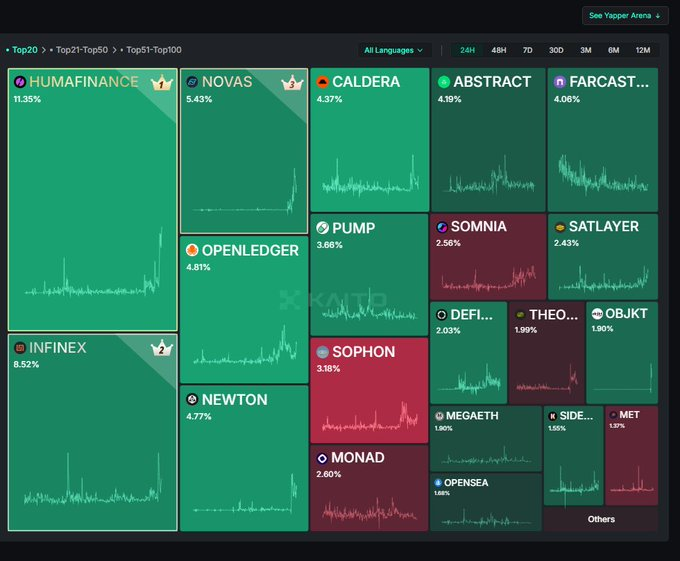Click the PUMP pill logo icon

[323, 228]
